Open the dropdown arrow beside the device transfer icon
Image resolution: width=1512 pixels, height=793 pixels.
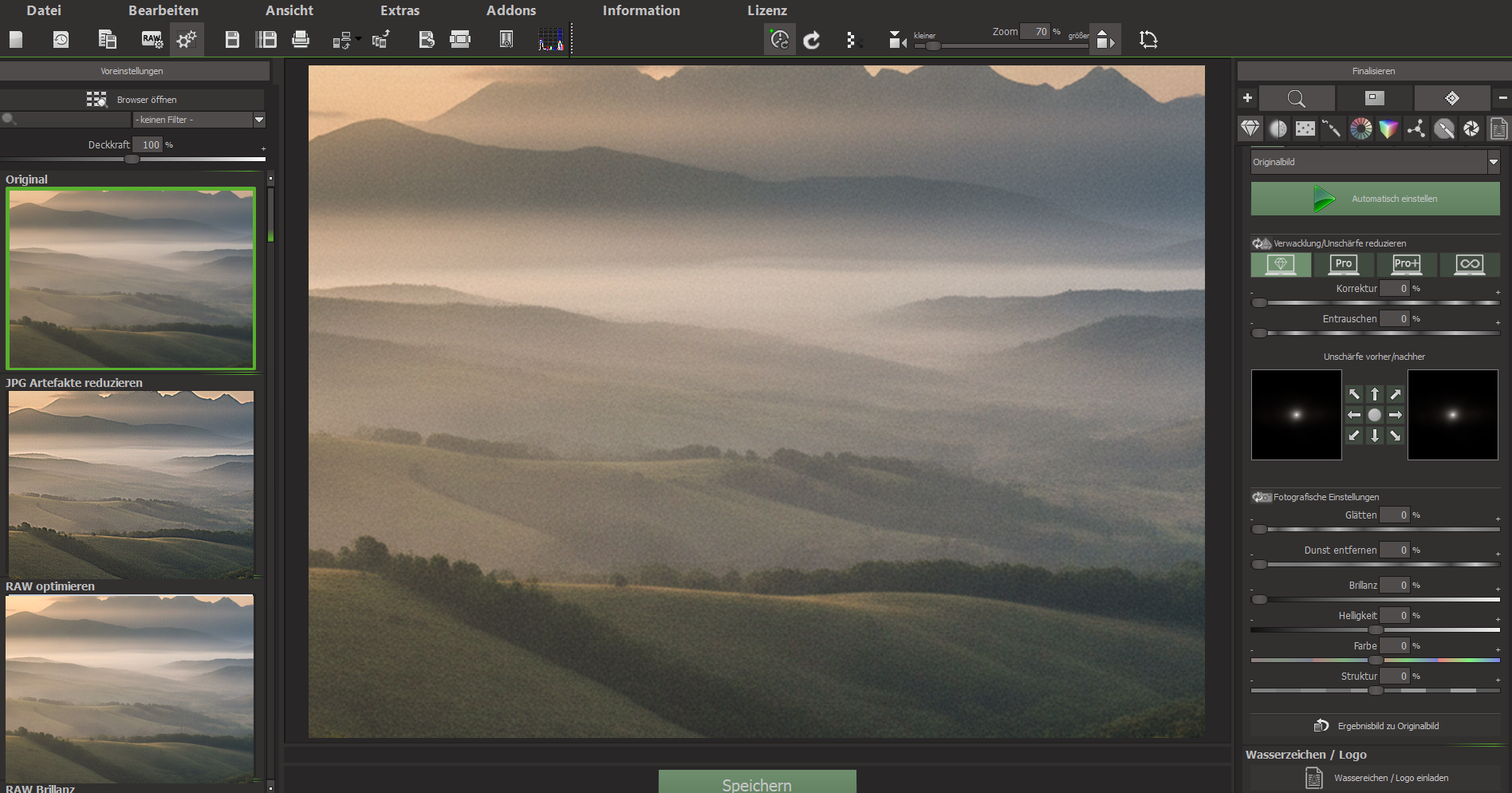[x=359, y=38]
